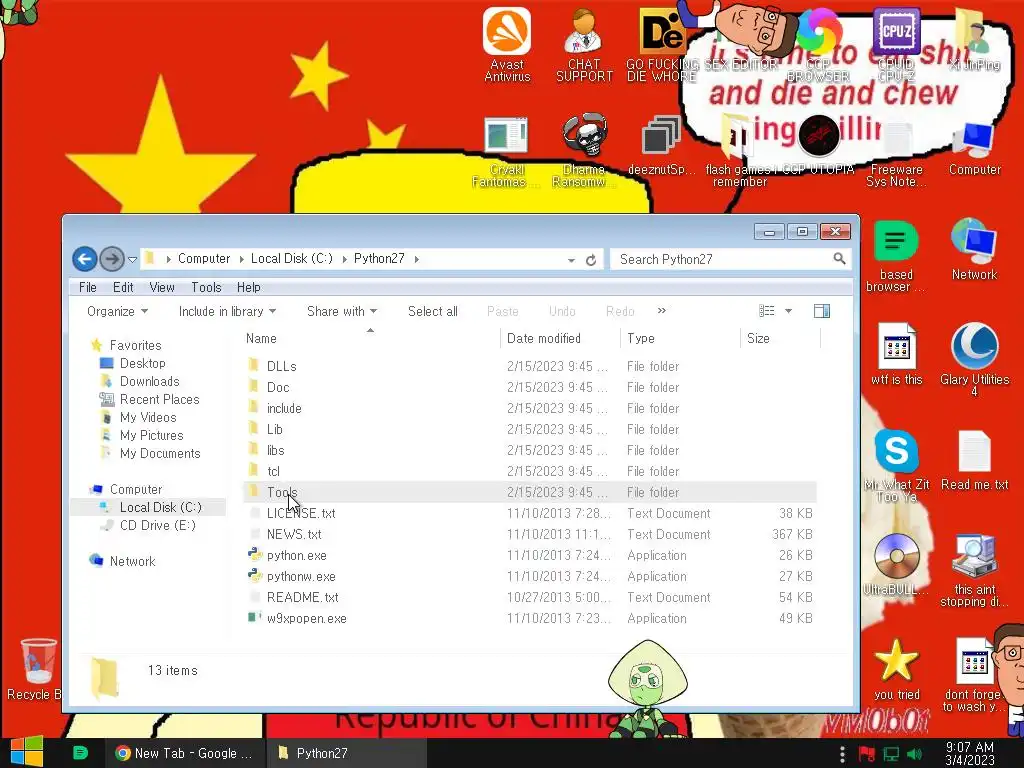Select CD Drive (E:) in sidebar
Screen dimensions: 1024x768
point(157,525)
